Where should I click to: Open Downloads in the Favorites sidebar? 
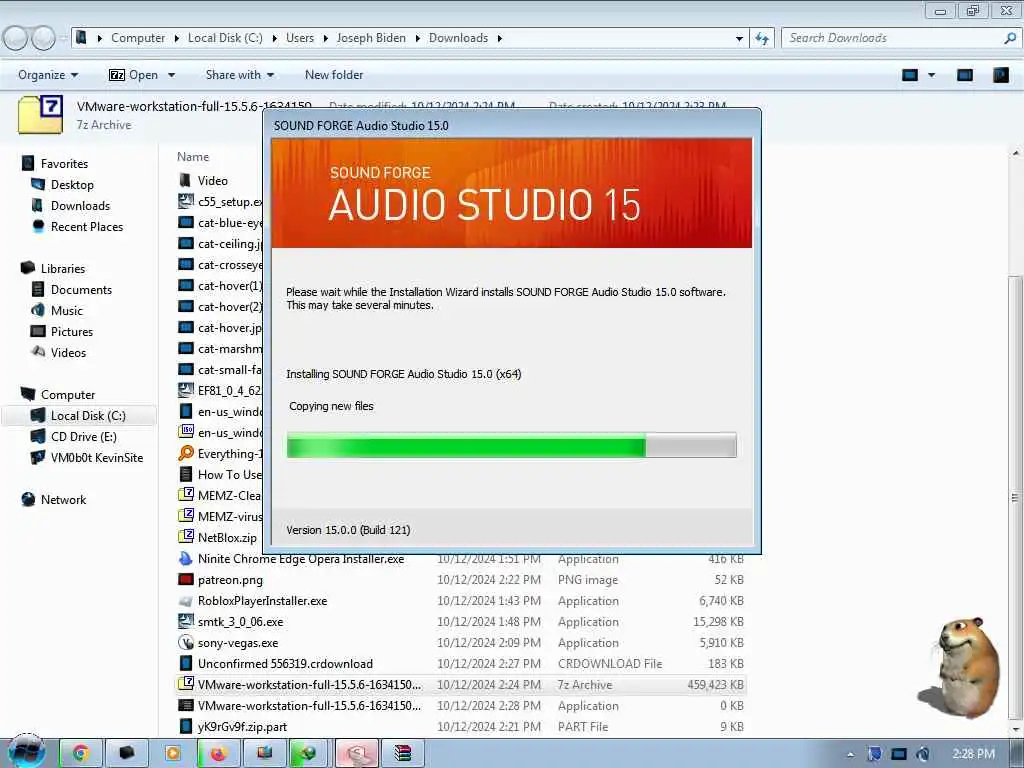80,206
